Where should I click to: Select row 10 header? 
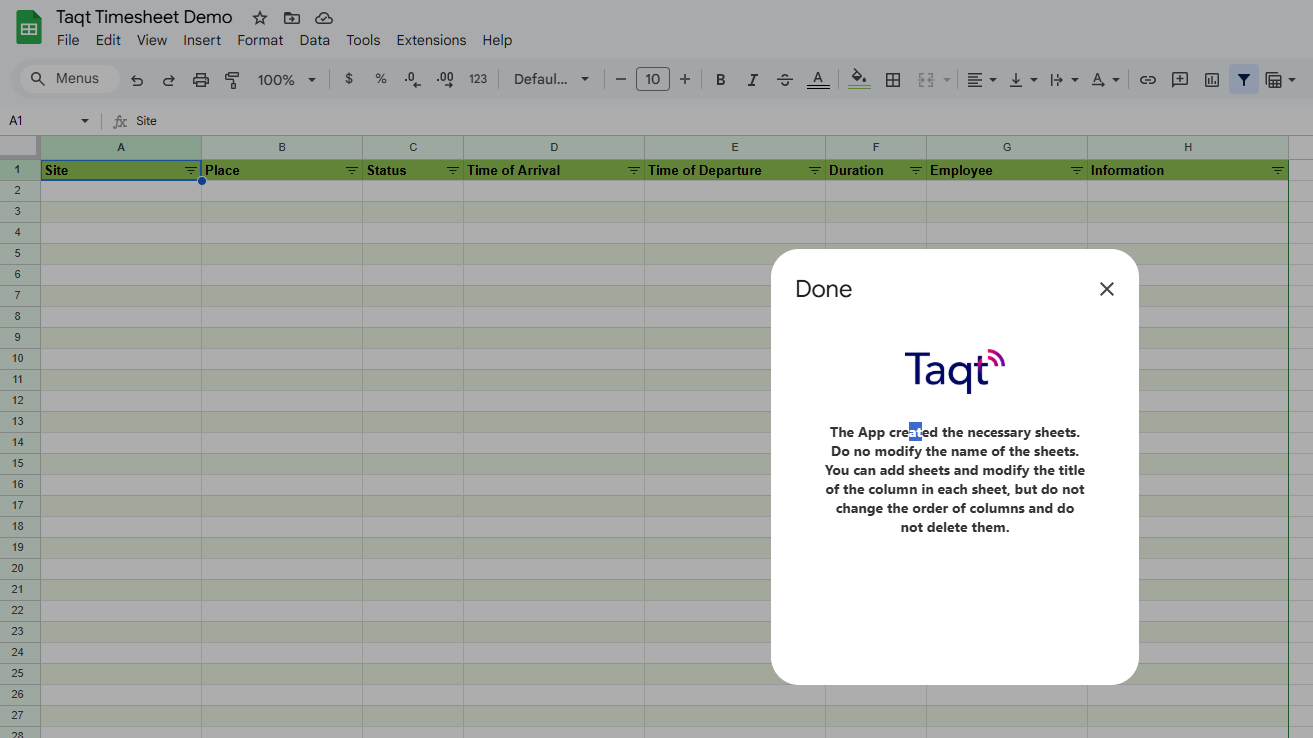tap(20, 358)
